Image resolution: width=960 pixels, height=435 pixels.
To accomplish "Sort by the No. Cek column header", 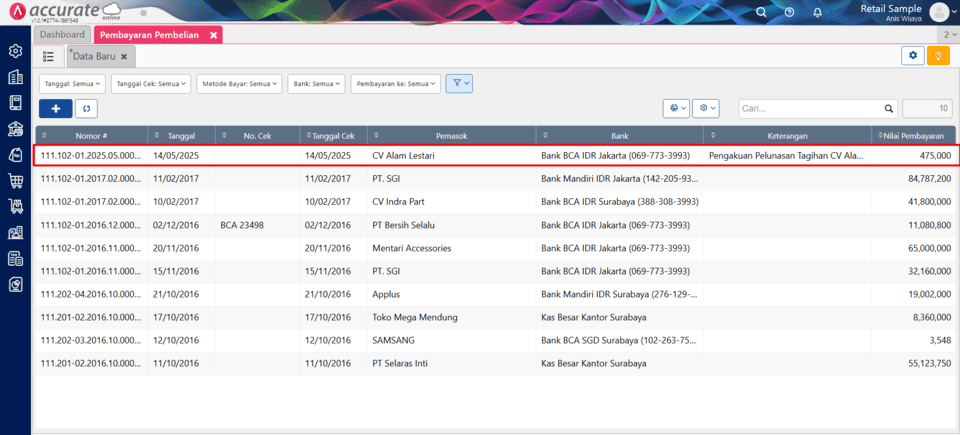I will 257,135.
